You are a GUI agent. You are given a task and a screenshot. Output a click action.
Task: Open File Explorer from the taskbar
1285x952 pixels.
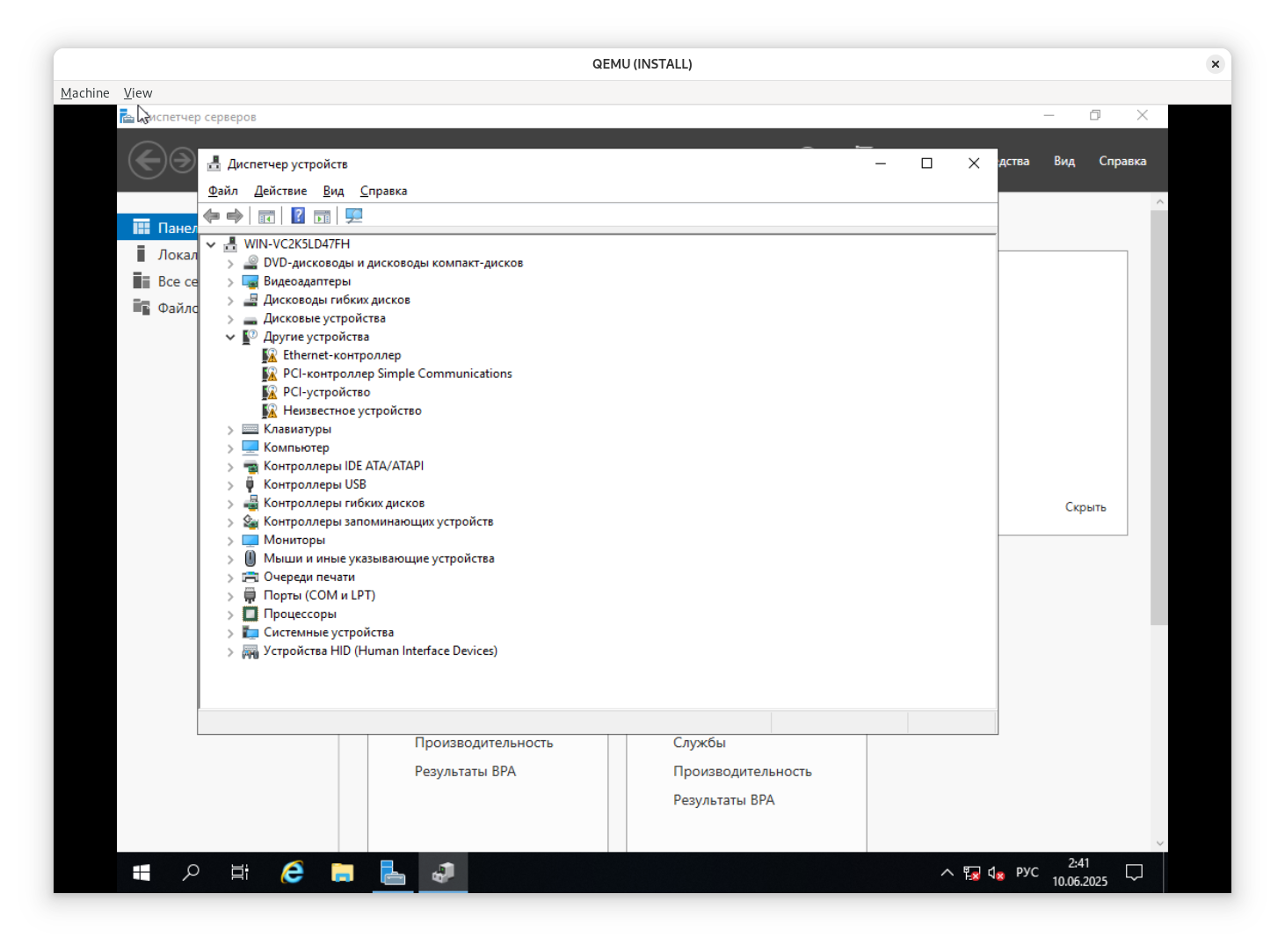(x=342, y=872)
